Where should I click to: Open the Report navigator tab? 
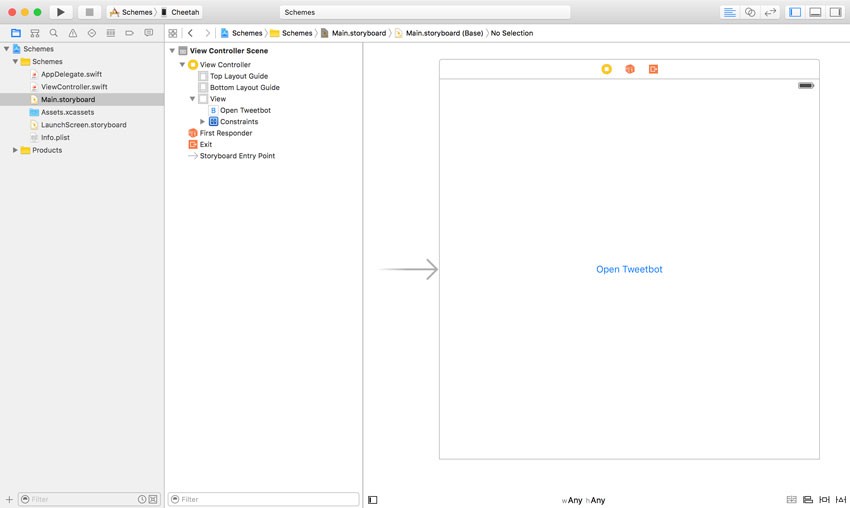click(x=149, y=33)
